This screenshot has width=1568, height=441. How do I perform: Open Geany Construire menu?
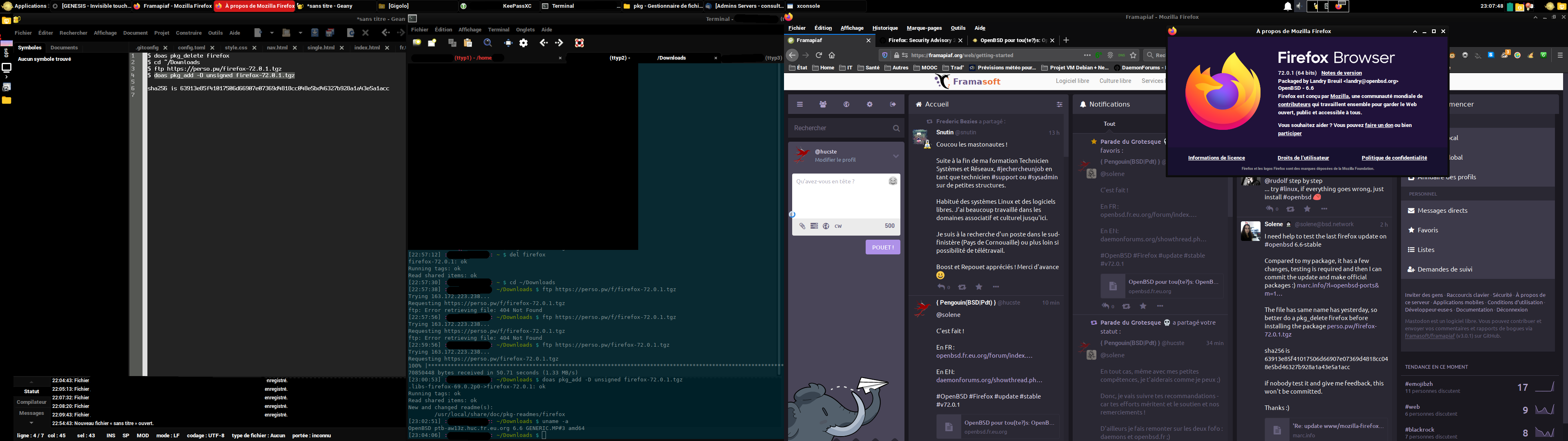pos(189,33)
